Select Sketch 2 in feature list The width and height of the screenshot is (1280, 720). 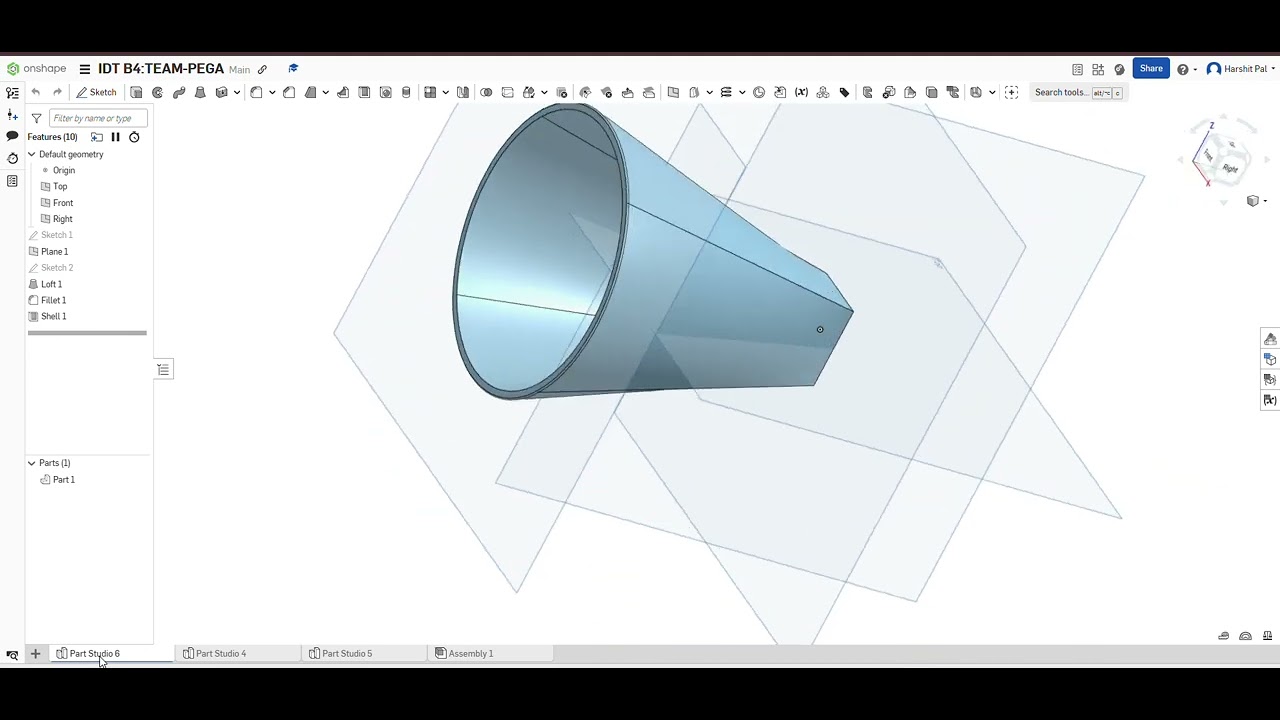[x=57, y=268]
